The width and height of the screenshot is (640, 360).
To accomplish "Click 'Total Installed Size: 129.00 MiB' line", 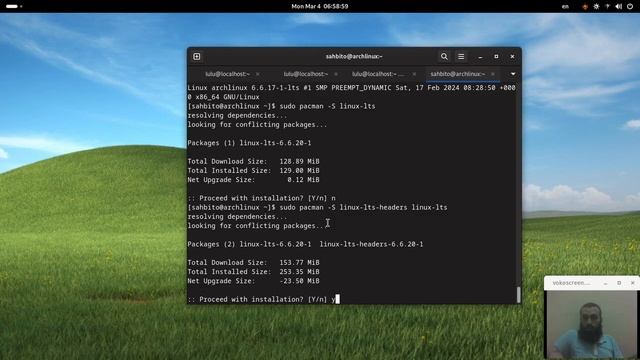I will 253,171.
